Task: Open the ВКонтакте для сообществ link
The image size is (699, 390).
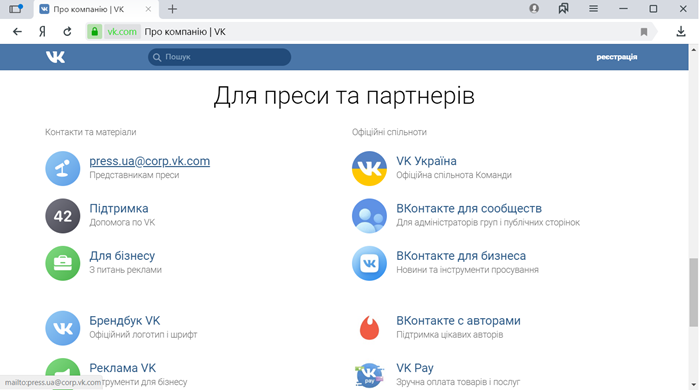Action: pyautogui.click(x=469, y=208)
